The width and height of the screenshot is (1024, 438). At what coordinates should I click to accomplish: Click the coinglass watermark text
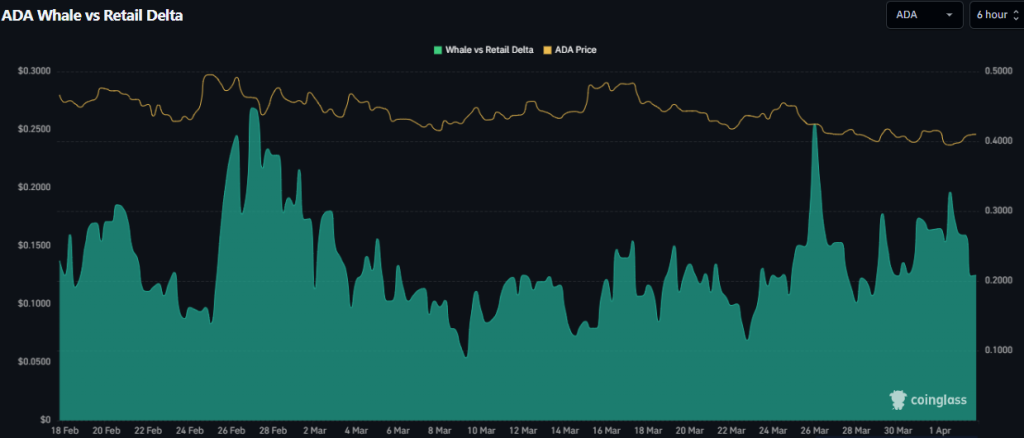click(x=939, y=400)
